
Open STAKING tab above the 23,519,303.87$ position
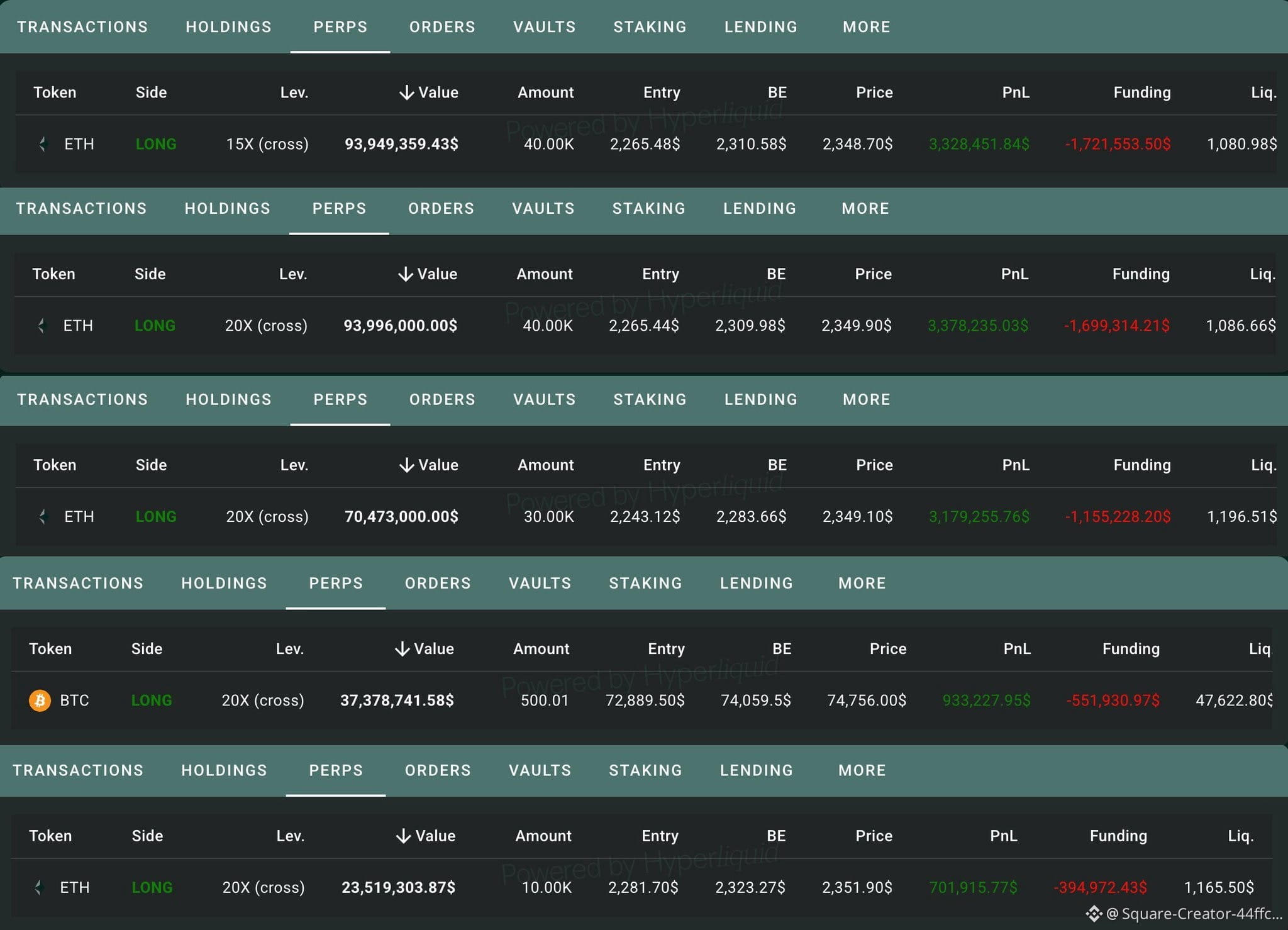[645, 770]
